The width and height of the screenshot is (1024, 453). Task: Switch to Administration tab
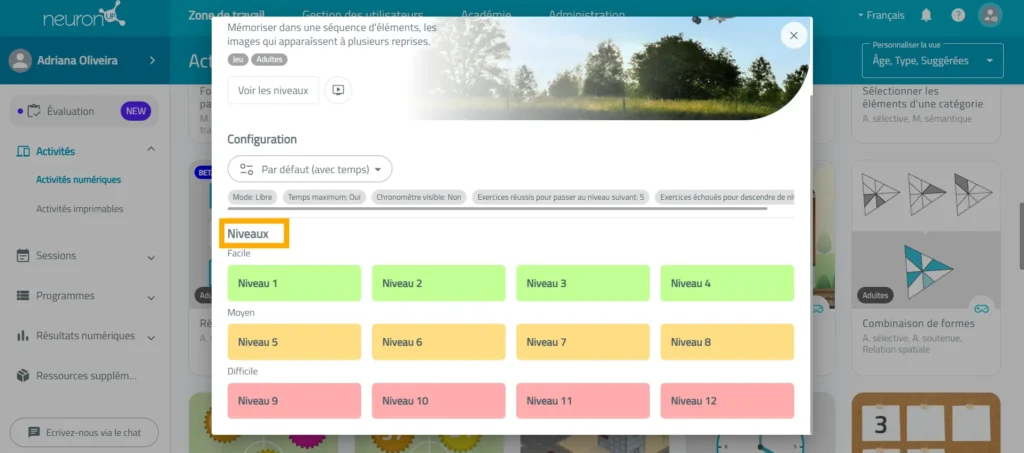tap(586, 14)
